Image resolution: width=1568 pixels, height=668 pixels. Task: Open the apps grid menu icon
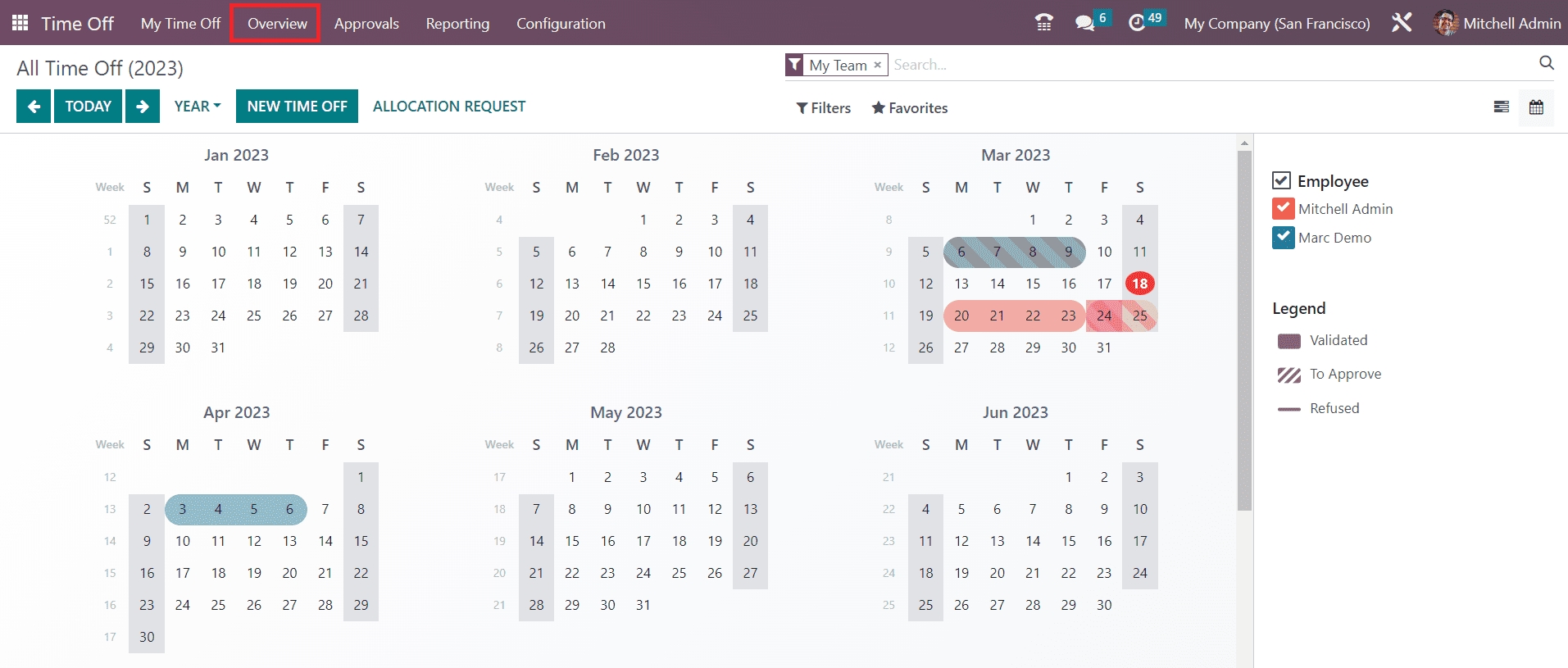pos(20,23)
